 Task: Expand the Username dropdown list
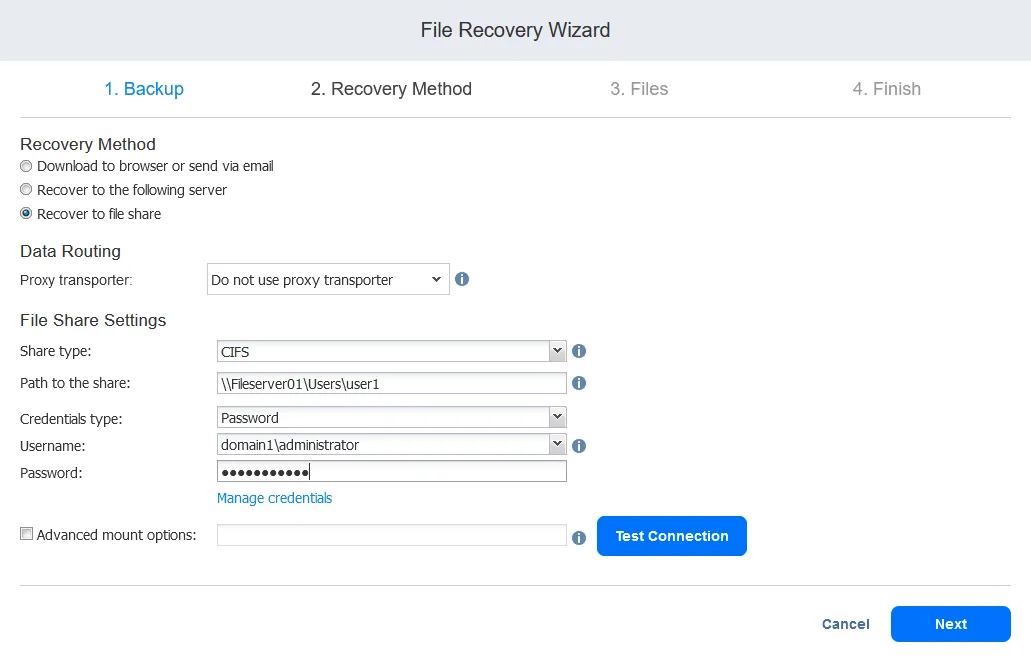(557, 445)
